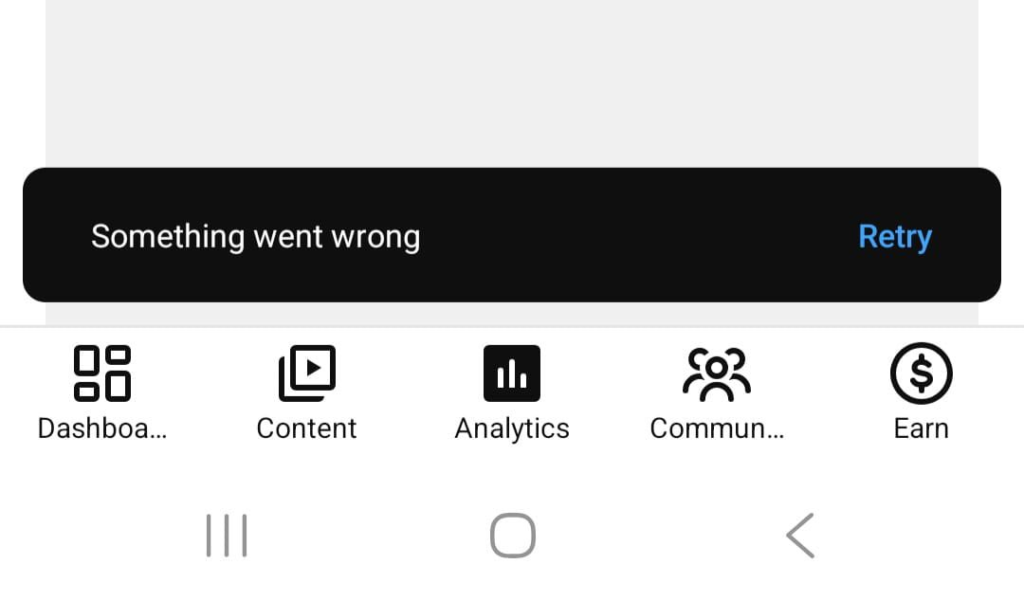Select the Community tab label text
Image resolution: width=1024 pixels, height=601 pixels.
coord(716,429)
